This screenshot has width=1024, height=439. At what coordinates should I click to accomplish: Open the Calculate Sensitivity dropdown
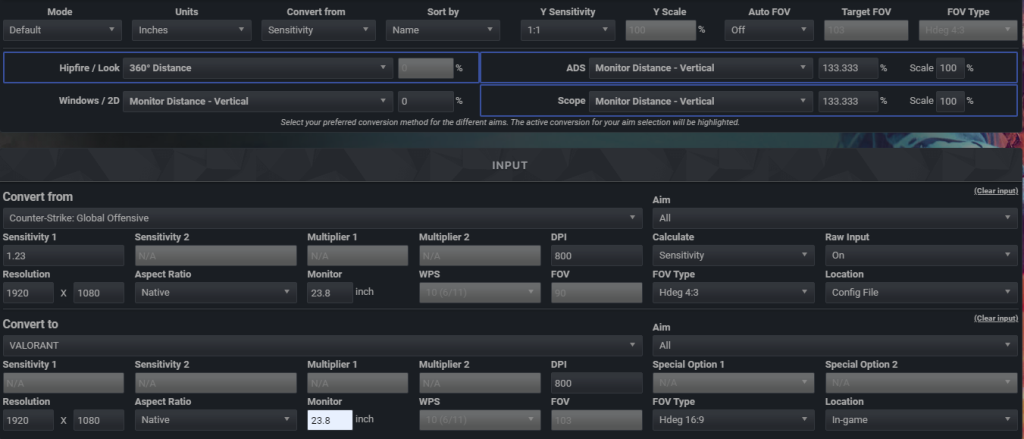coord(733,255)
